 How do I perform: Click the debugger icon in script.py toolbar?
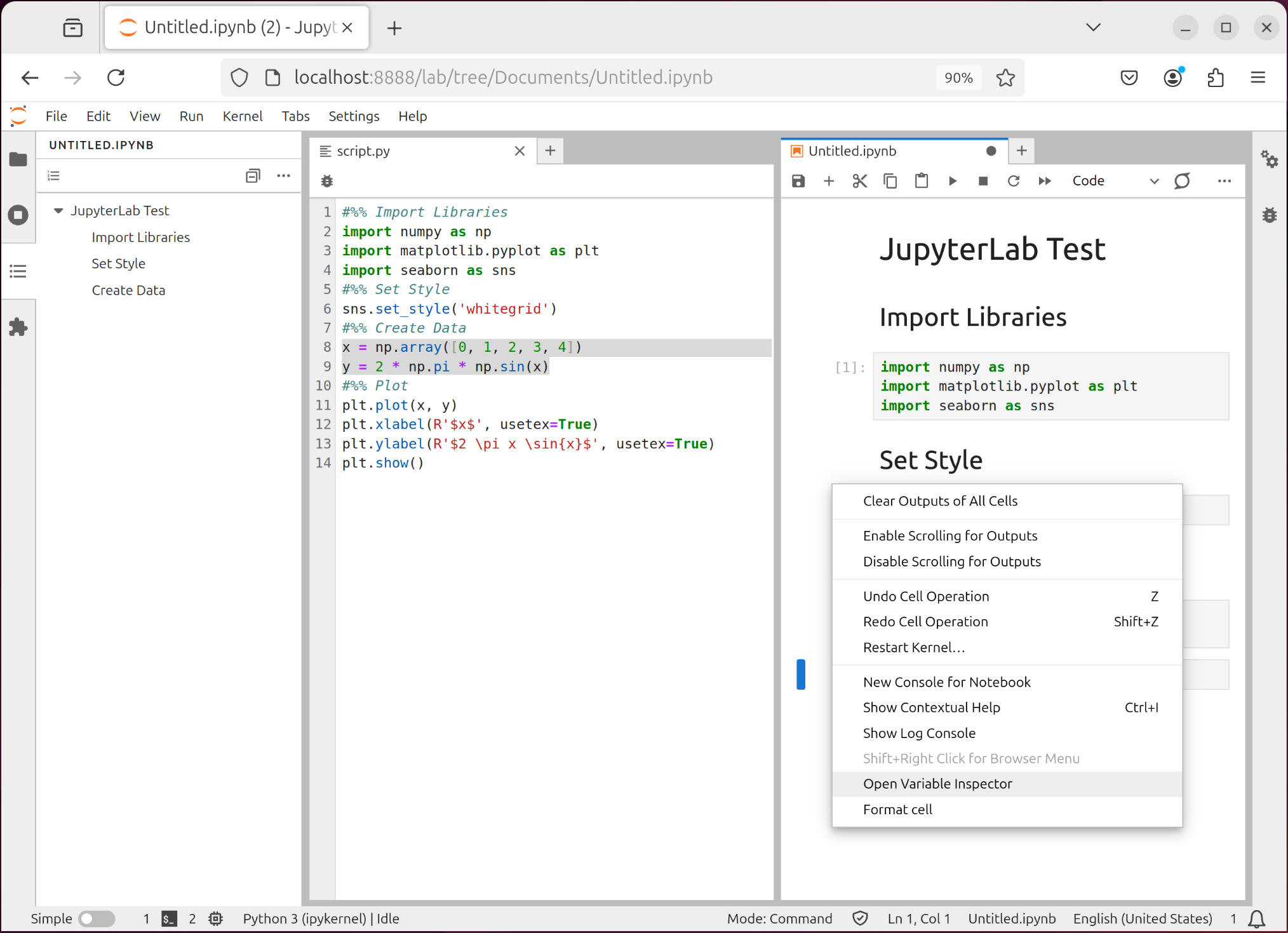pos(327,181)
